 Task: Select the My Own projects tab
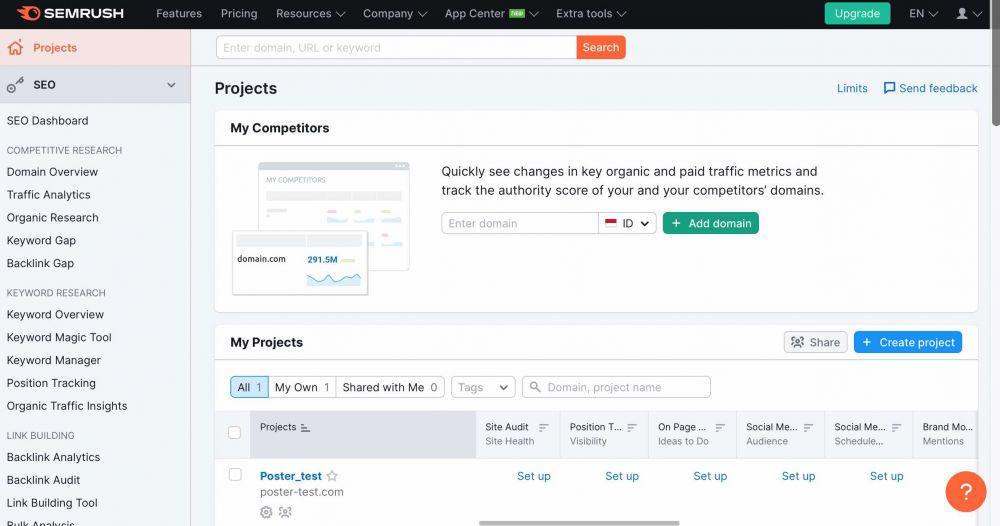(302, 387)
